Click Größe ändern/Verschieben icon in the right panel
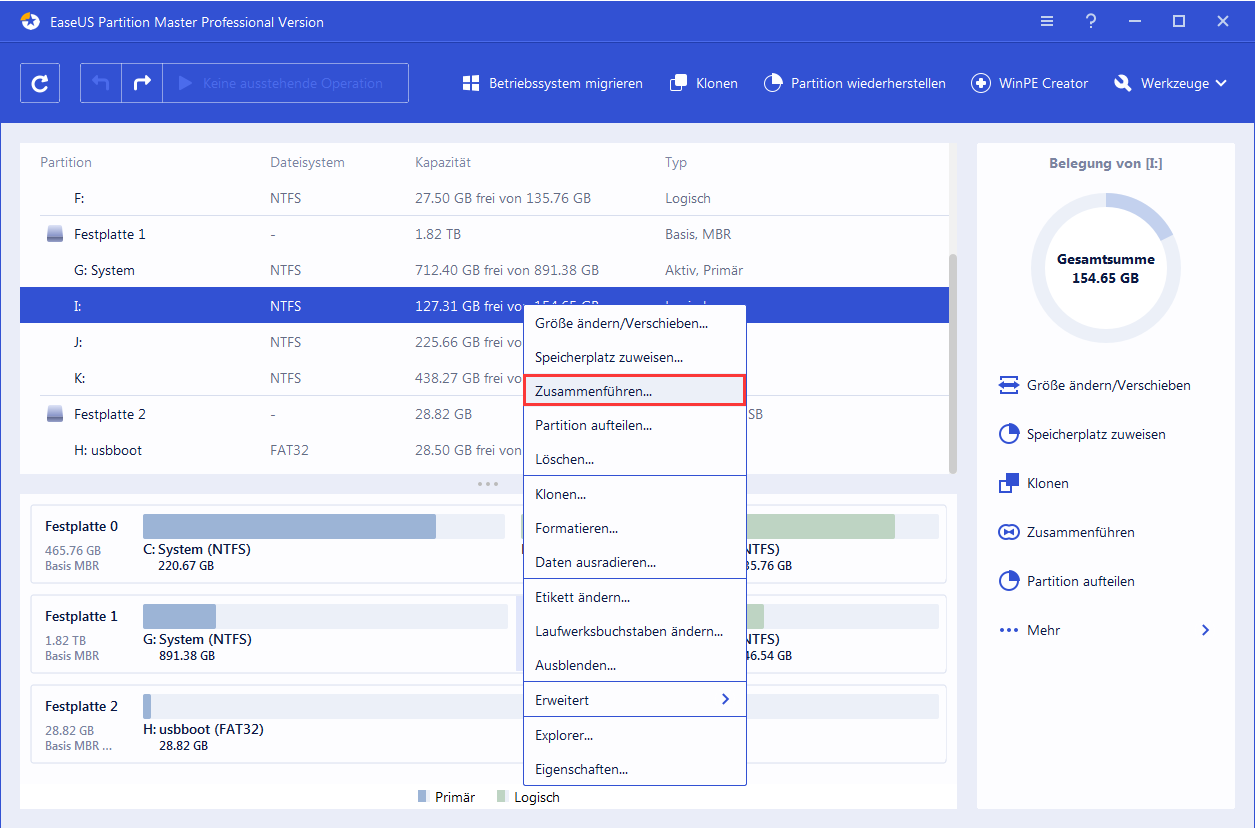Image resolution: width=1255 pixels, height=828 pixels. [1008, 385]
